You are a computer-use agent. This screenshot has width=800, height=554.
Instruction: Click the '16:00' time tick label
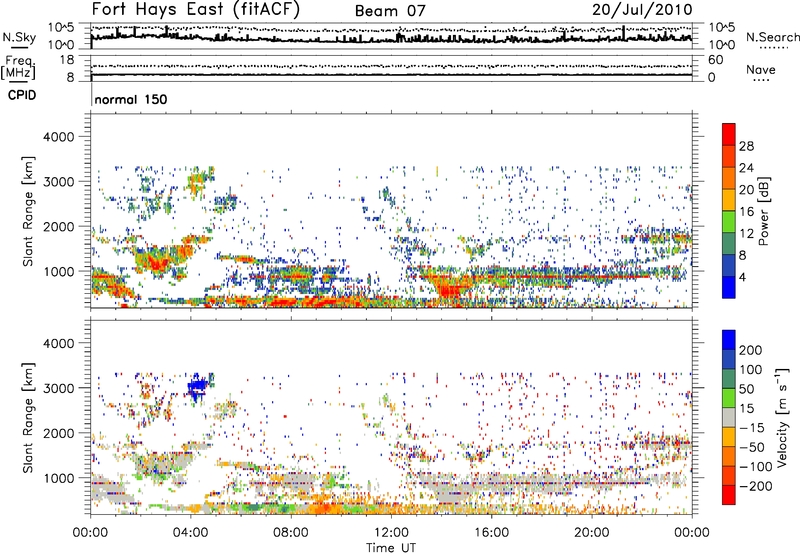coord(491,533)
